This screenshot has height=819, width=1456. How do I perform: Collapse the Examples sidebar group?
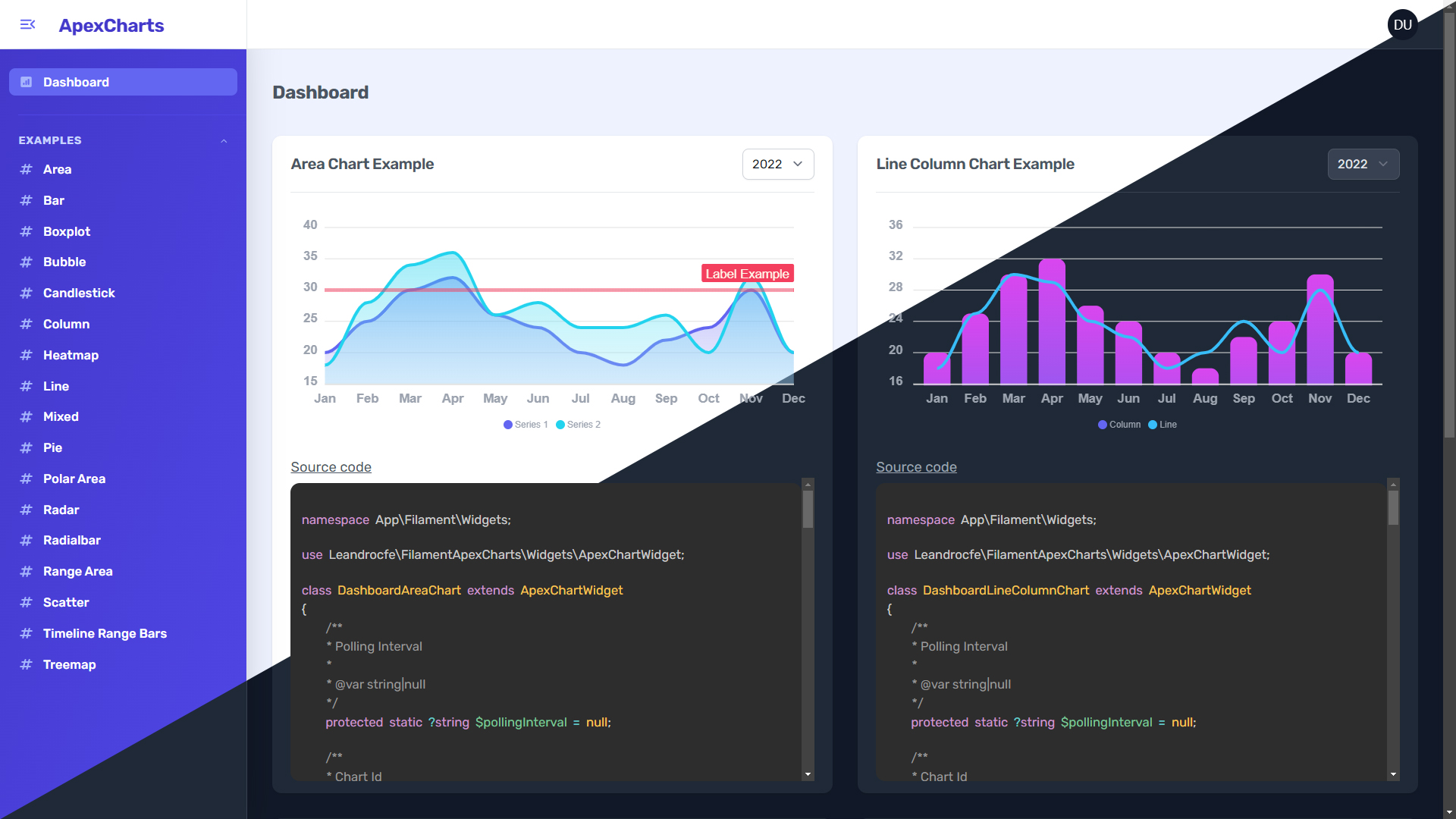pos(224,141)
